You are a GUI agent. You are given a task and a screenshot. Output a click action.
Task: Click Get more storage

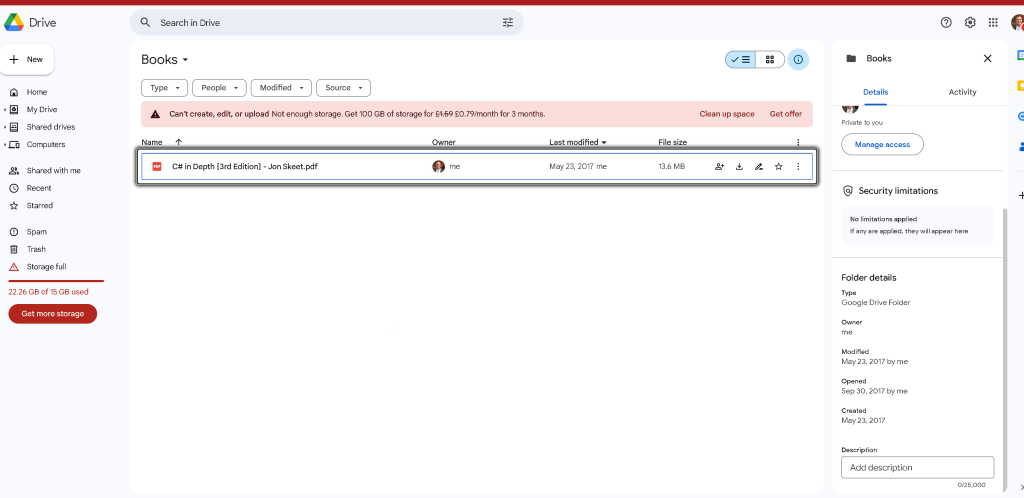[52, 314]
